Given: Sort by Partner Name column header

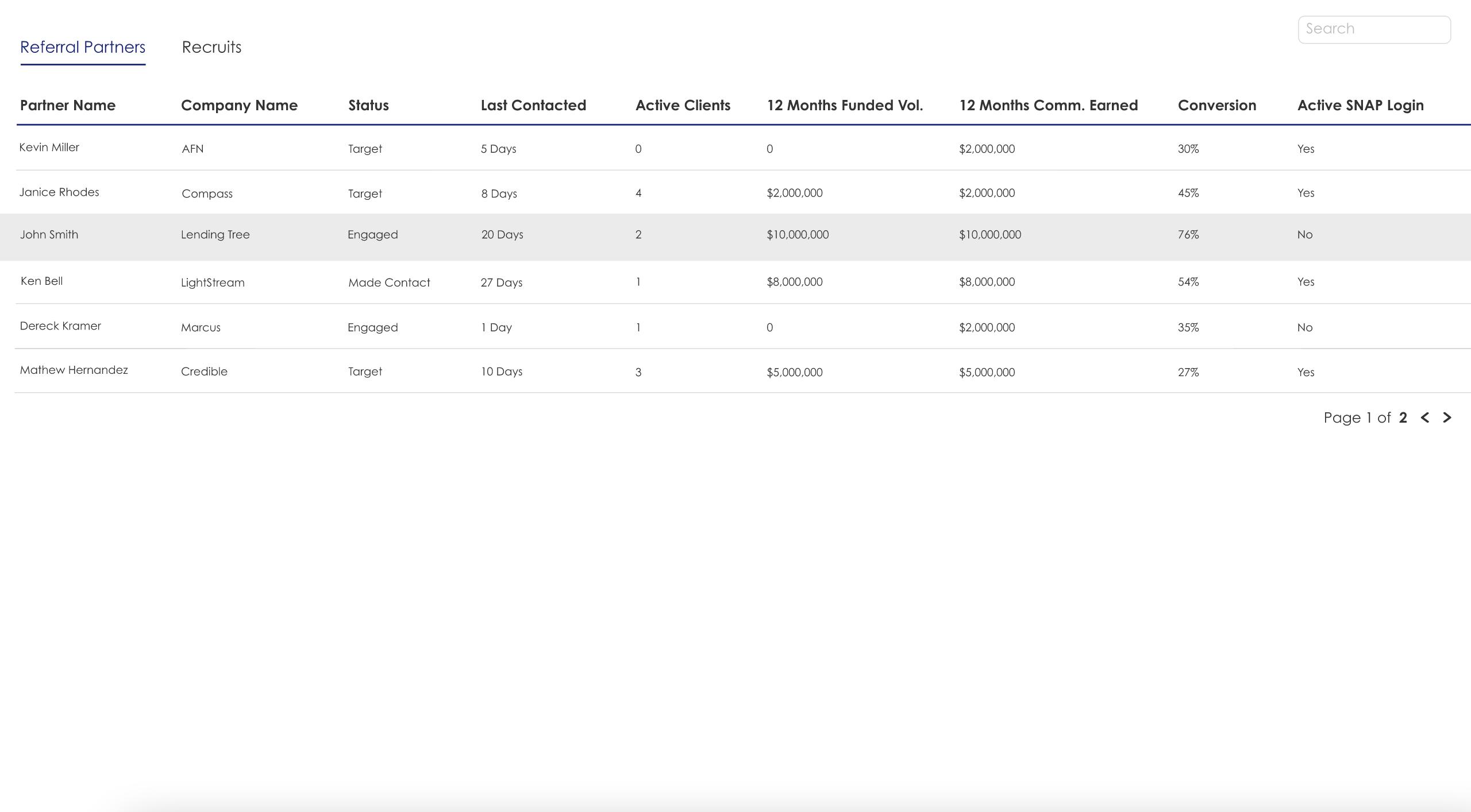Looking at the screenshot, I should click(x=68, y=105).
